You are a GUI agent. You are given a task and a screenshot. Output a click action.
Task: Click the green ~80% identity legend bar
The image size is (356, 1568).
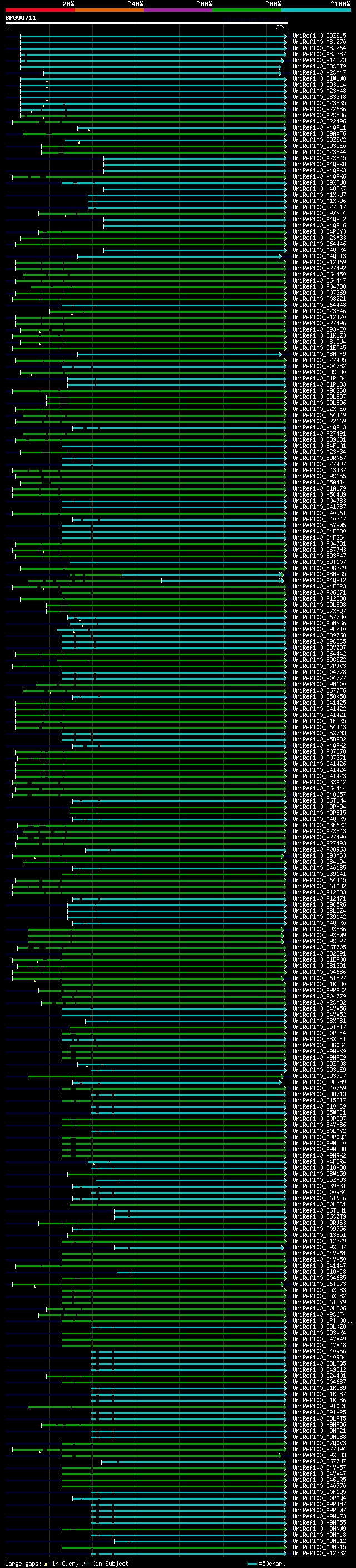(x=247, y=11)
